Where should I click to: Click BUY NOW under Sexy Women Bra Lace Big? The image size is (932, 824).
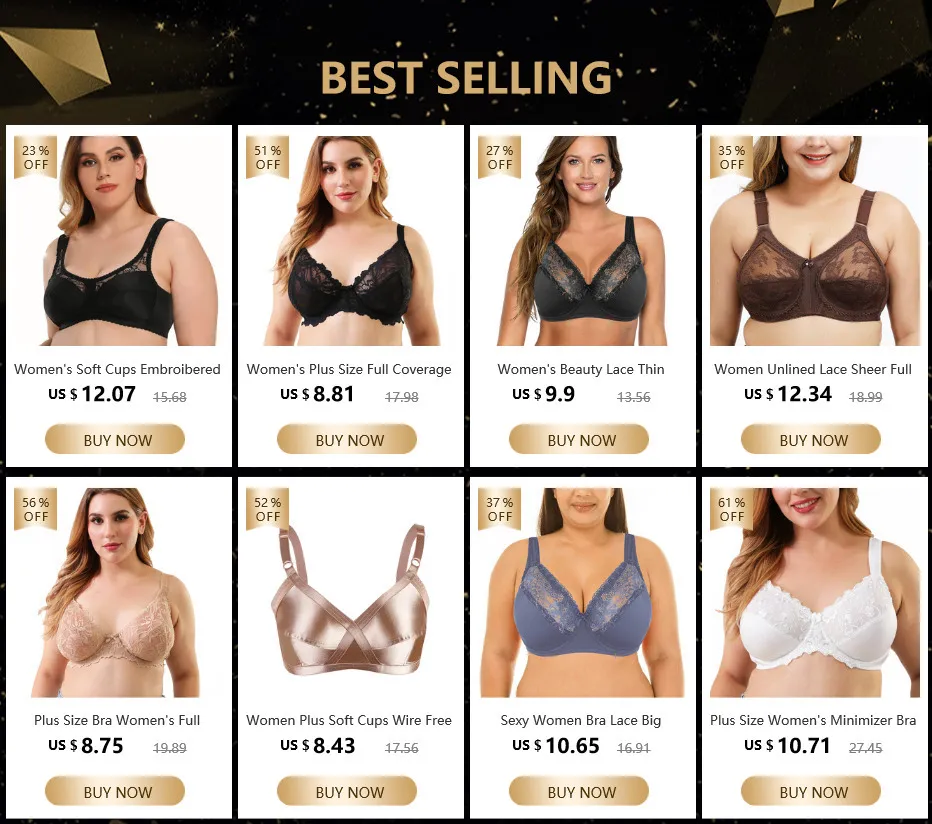579,791
